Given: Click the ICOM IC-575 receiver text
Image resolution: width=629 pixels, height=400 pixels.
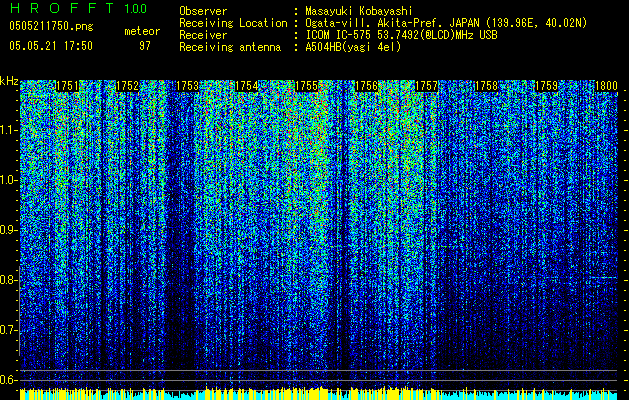Looking at the screenshot, I should [x=401, y=35].
